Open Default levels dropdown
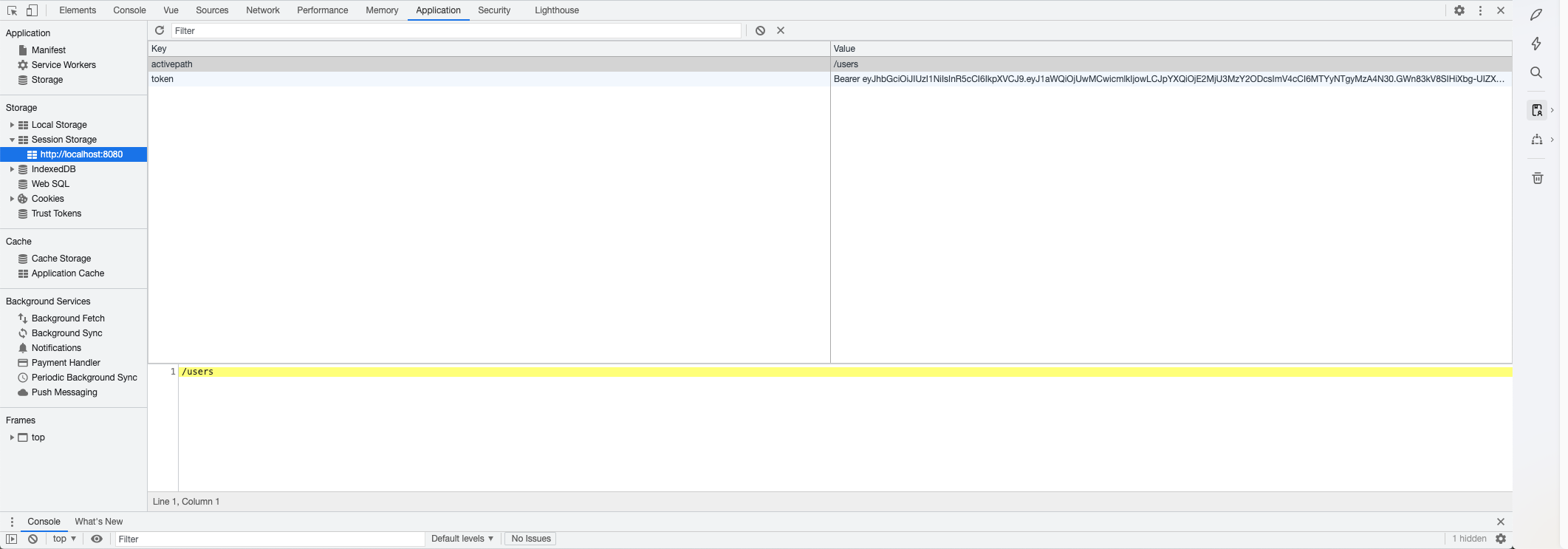 coord(462,539)
